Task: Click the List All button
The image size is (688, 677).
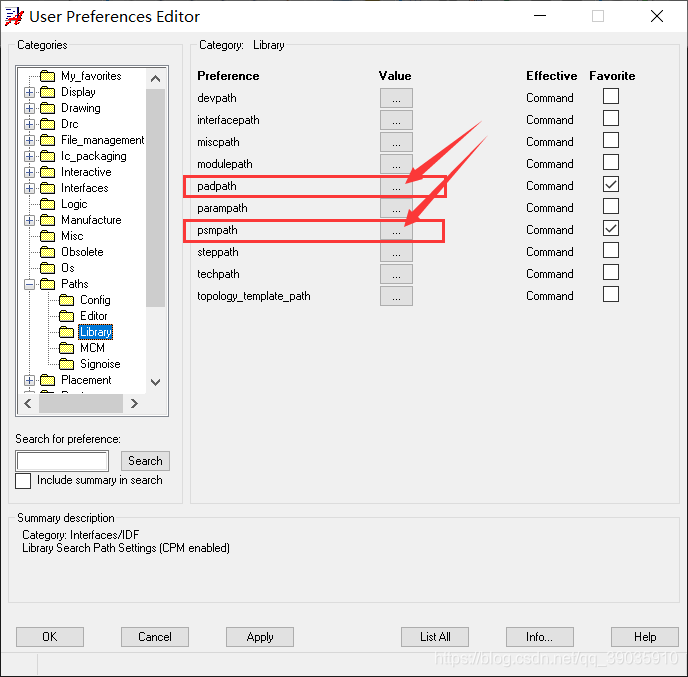Action: point(435,637)
